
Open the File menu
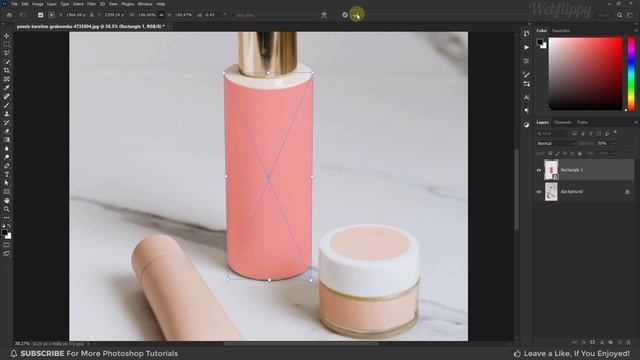[x=14, y=4]
